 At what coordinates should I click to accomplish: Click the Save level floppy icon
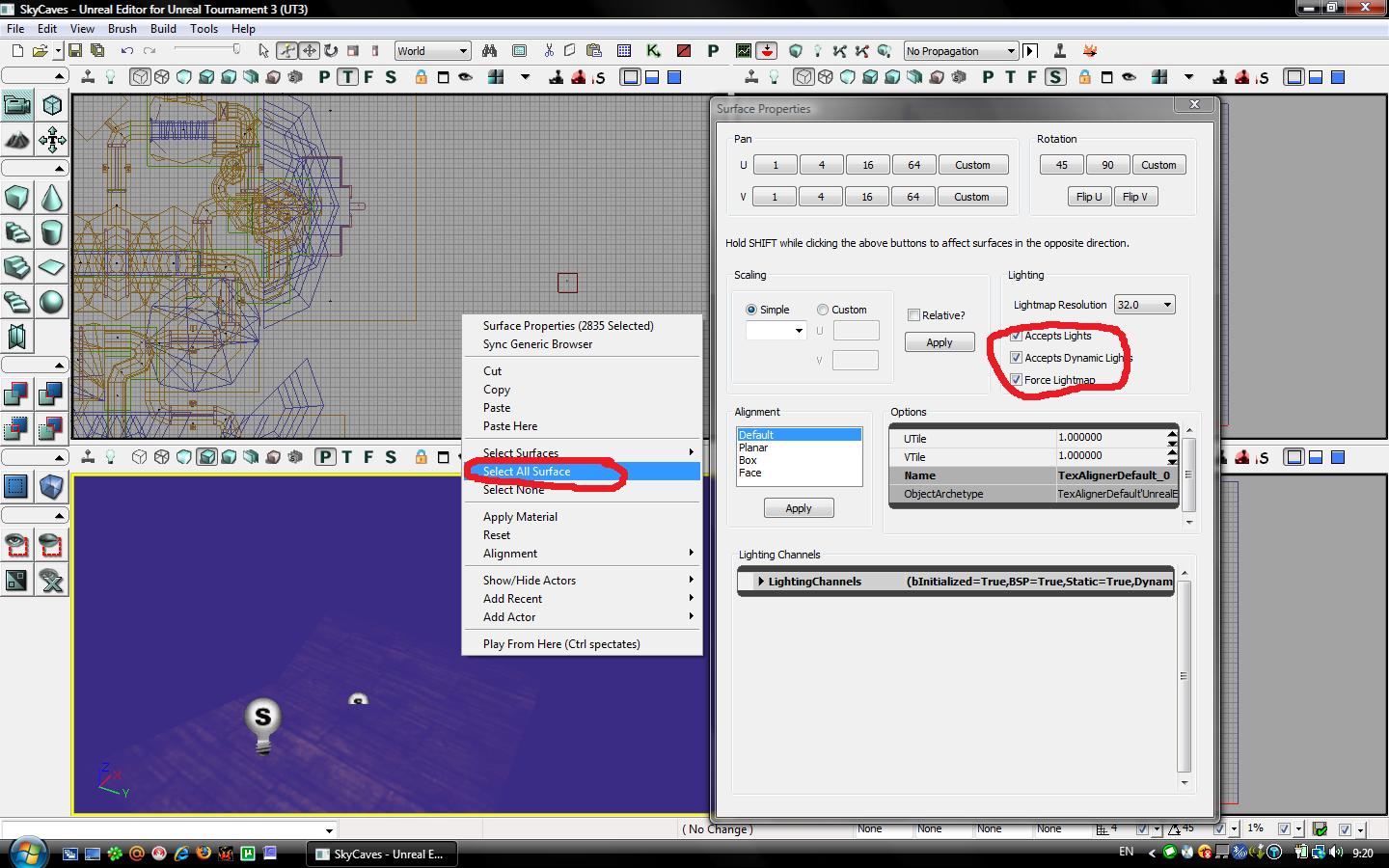pyautogui.click(x=74, y=51)
